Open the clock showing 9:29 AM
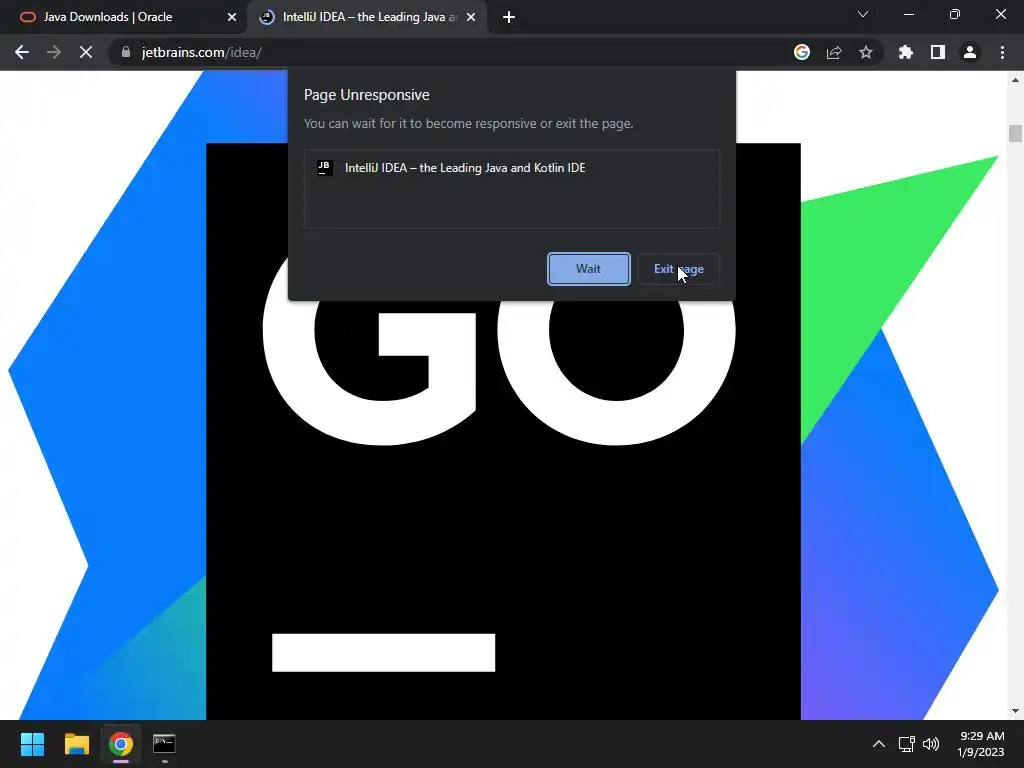The height and width of the screenshot is (768, 1024). pyautogui.click(x=981, y=744)
